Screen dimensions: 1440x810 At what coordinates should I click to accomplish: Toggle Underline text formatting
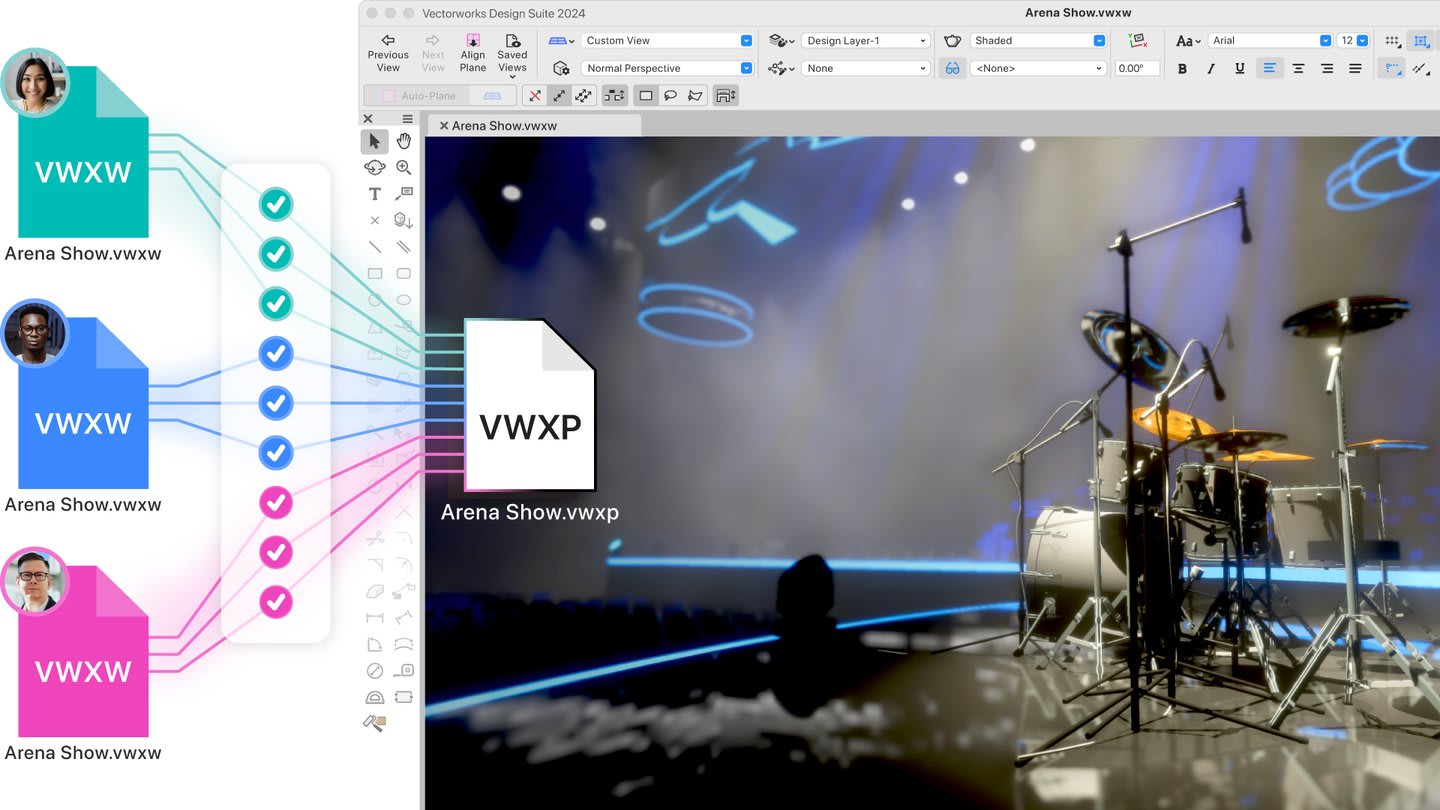tap(1240, 68)
